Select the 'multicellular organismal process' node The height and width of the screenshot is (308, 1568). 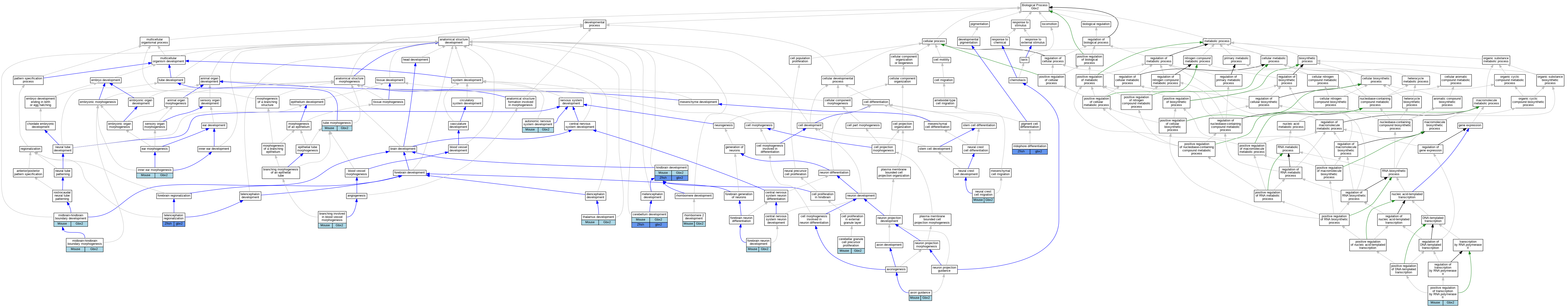pos(155,41)
